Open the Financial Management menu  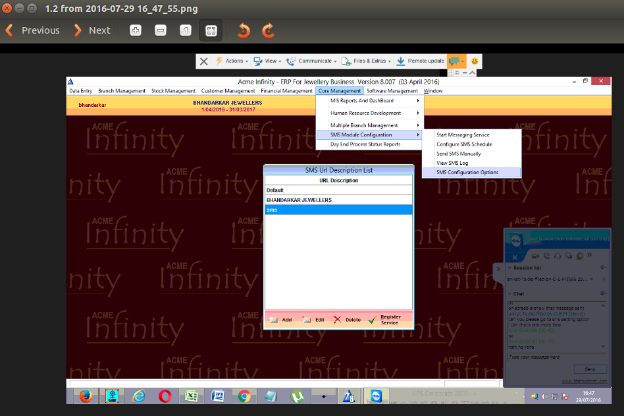[287, 91]
